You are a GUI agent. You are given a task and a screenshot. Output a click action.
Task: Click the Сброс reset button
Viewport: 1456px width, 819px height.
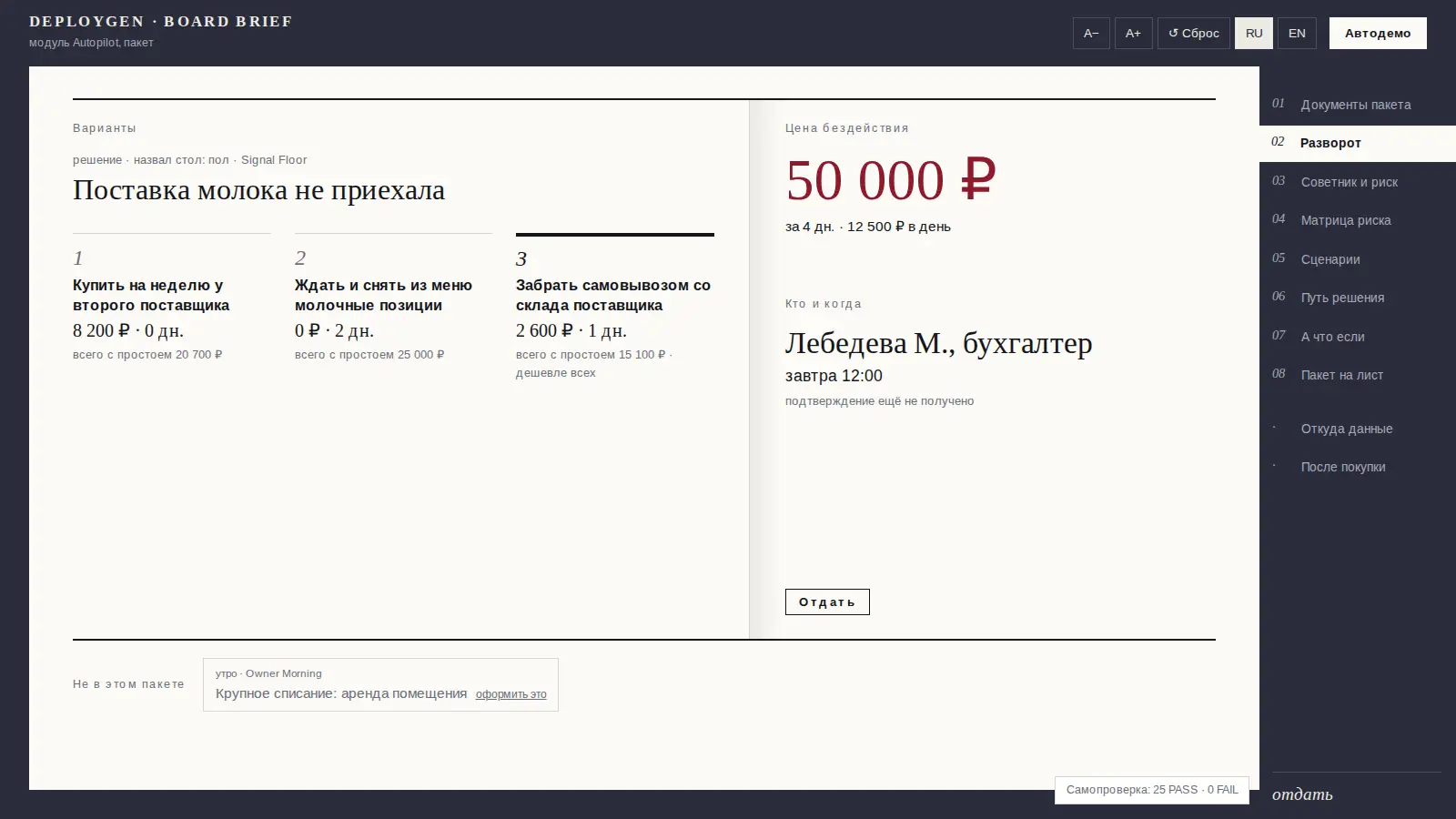pyautogui.click(x=1194, y=34)
